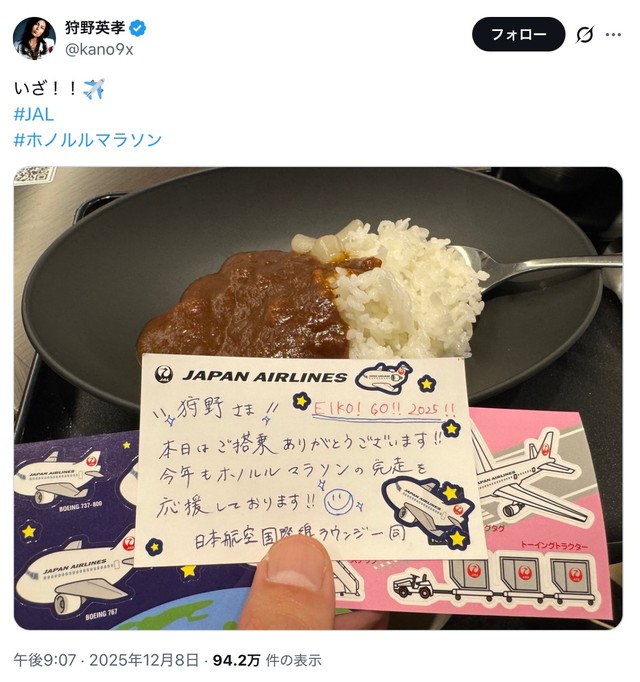Click the JAPAN AIRLINES logo on card
Viewport: 640px width, 682px height.
coord(251,376)
